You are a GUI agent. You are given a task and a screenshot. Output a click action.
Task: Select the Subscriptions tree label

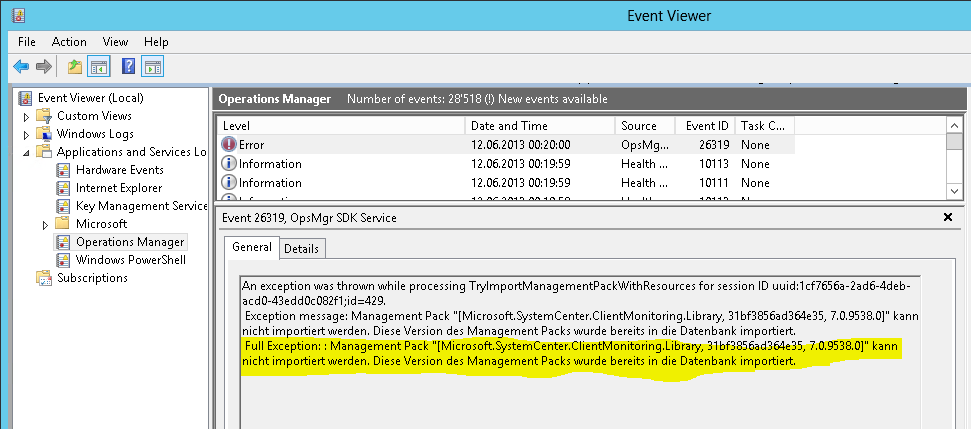[x=92, y=278]
